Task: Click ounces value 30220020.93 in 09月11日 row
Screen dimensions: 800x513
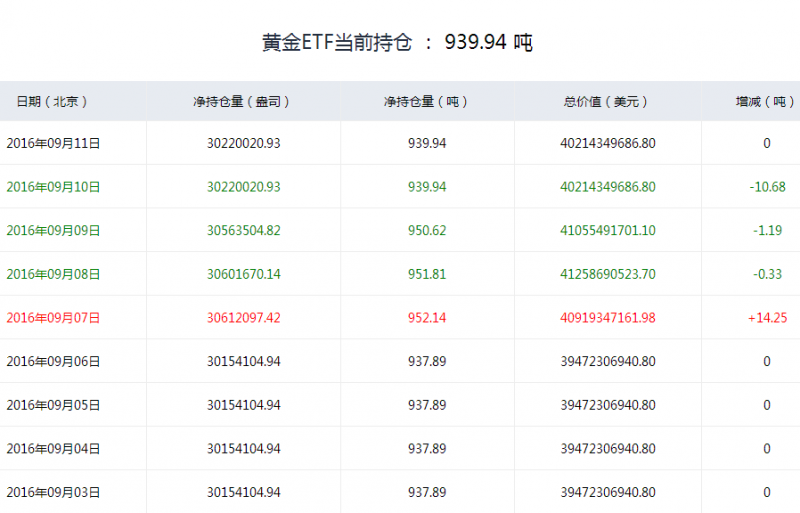Action: pos(243,143)
